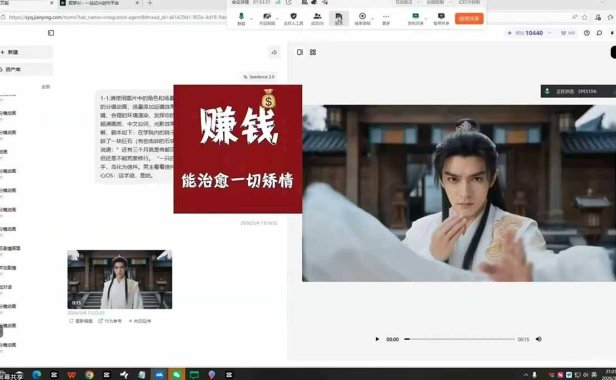Image resolution: width=616 pixels, height=380 pixels.
Task: Close the first browser tab
Action: point(52,3)
